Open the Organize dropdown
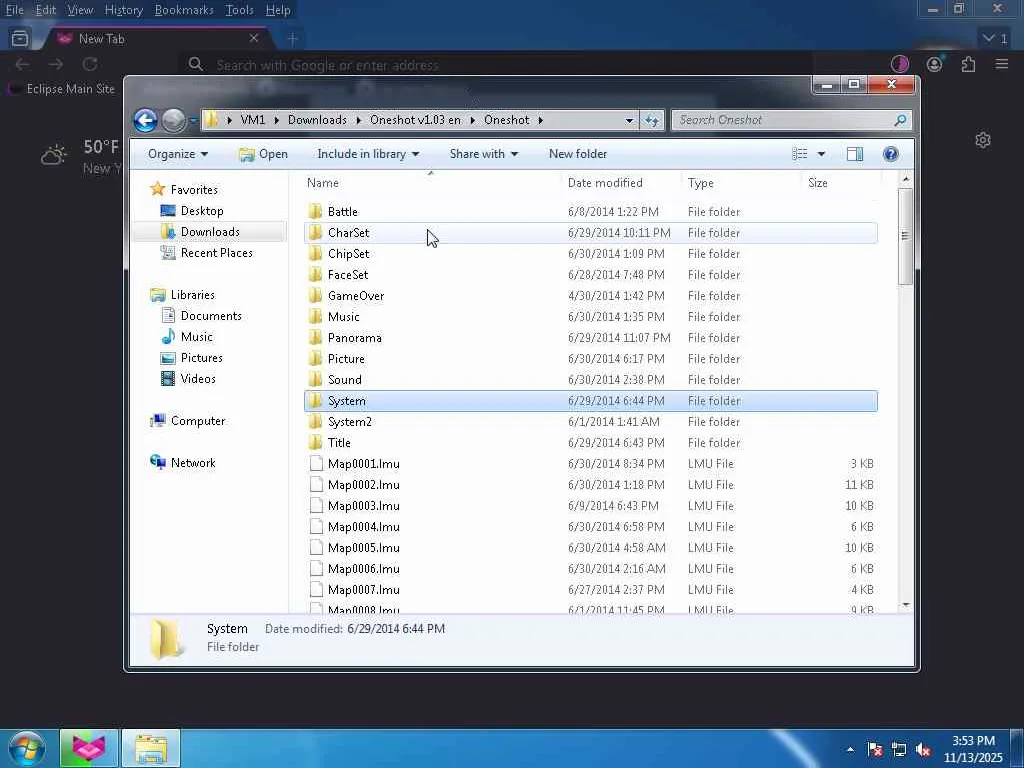1024x768 pixels. click(178, 154)
